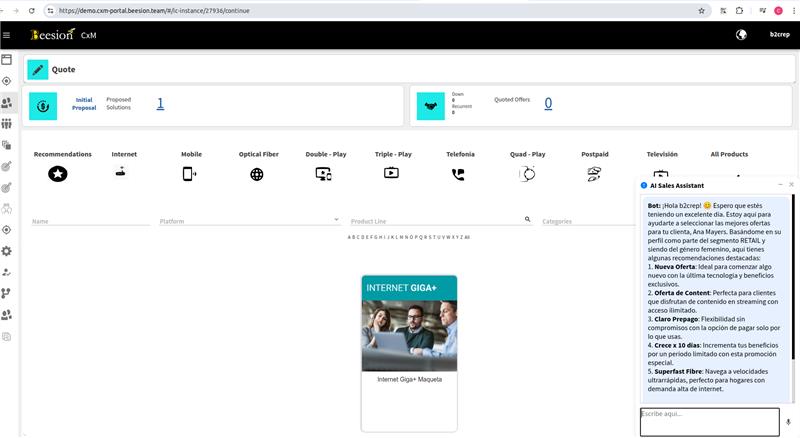The height and width of the screenshot is (438, 800).
Task: Select the Mobile phone category icon
Action: [189, 174]
